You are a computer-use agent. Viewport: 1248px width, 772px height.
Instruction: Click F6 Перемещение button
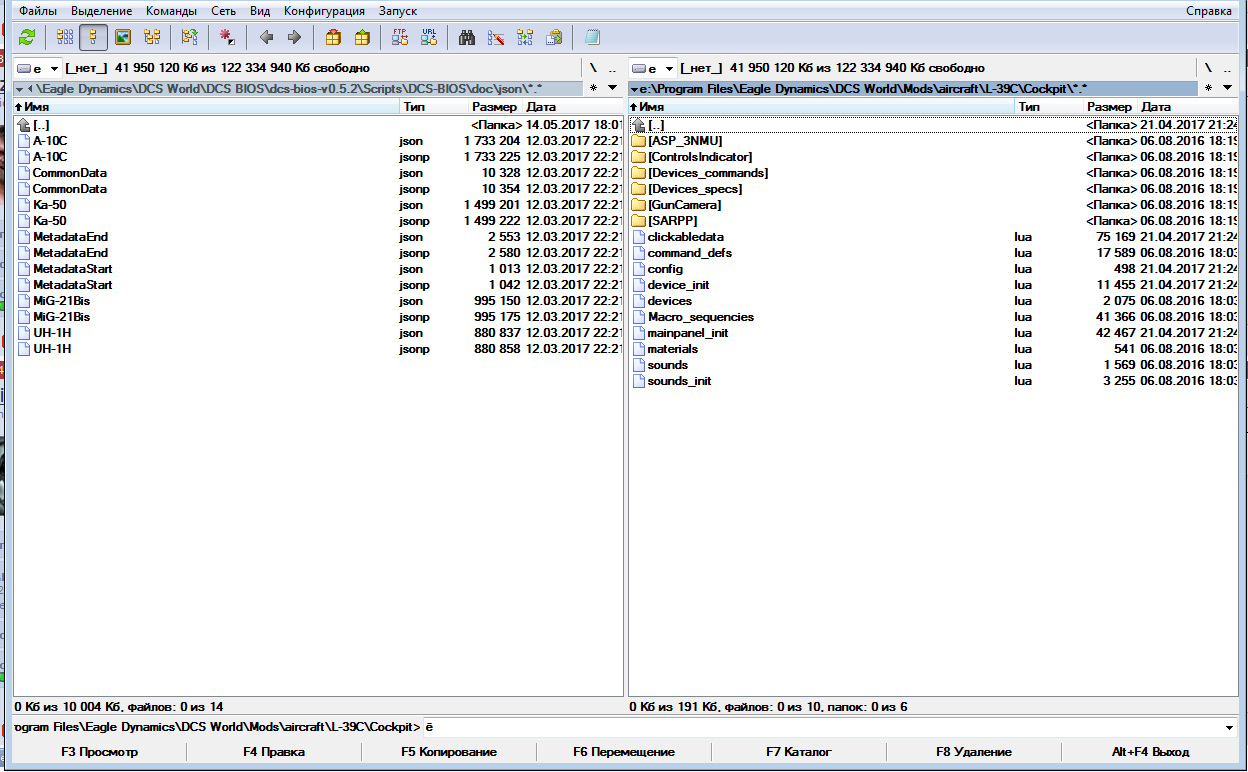624,752
